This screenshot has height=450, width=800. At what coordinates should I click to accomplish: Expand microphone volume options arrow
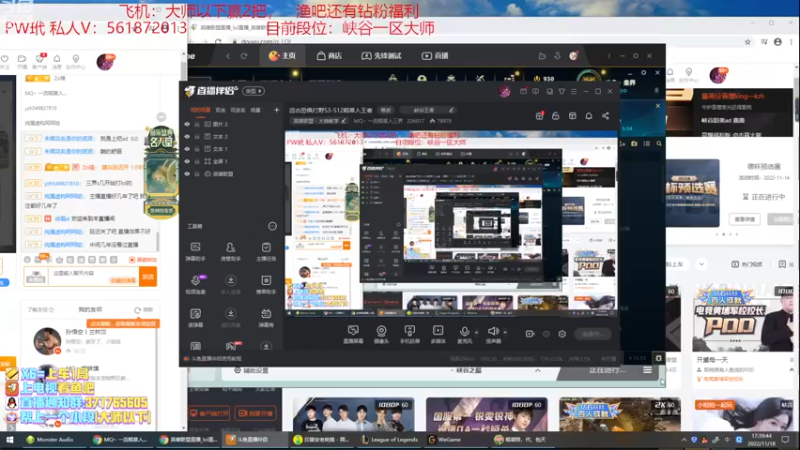(x=477, y=332)
